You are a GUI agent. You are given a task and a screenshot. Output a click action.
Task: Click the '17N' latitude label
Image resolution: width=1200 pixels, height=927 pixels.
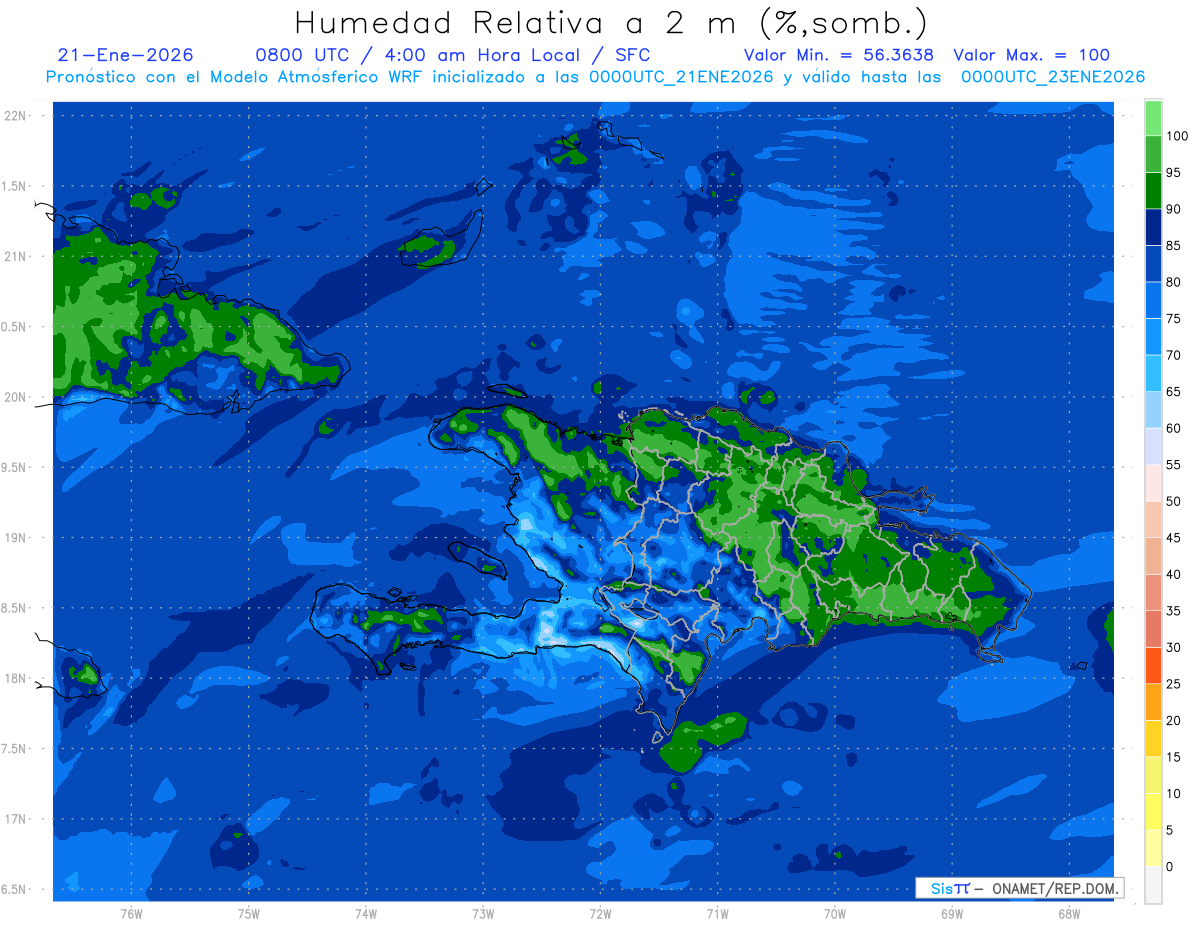tap(16, 819)
